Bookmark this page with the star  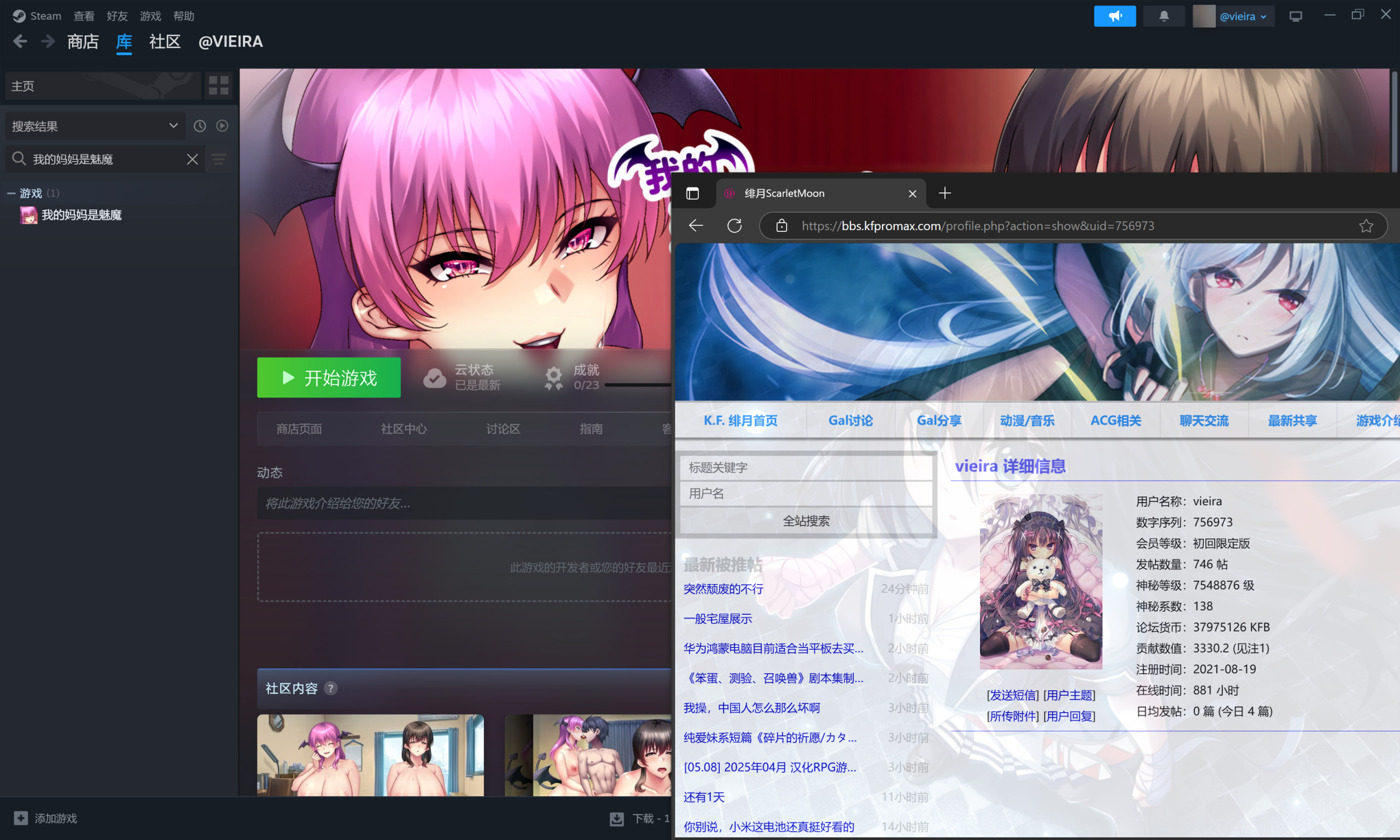point(1366,226)
